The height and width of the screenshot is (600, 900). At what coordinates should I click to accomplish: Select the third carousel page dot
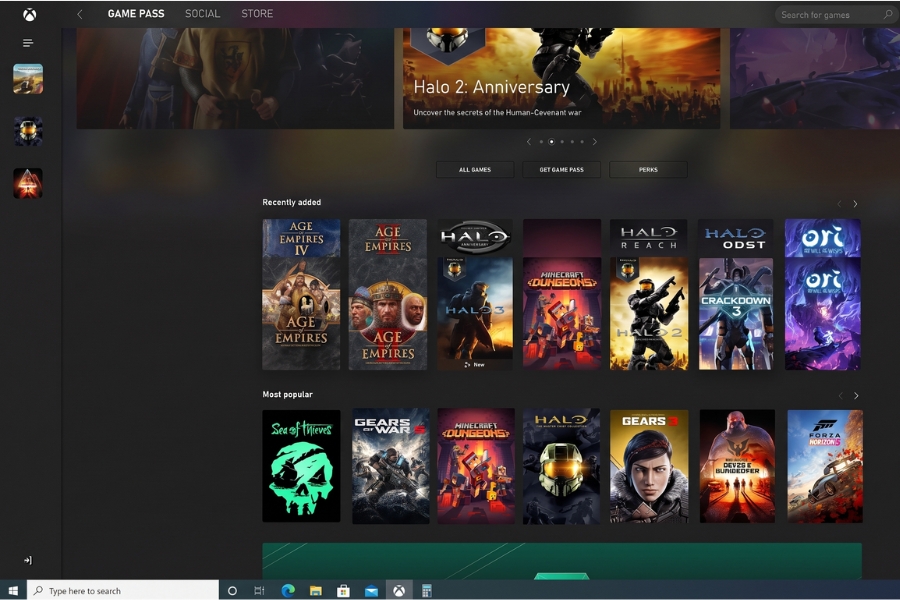(562, 142)
